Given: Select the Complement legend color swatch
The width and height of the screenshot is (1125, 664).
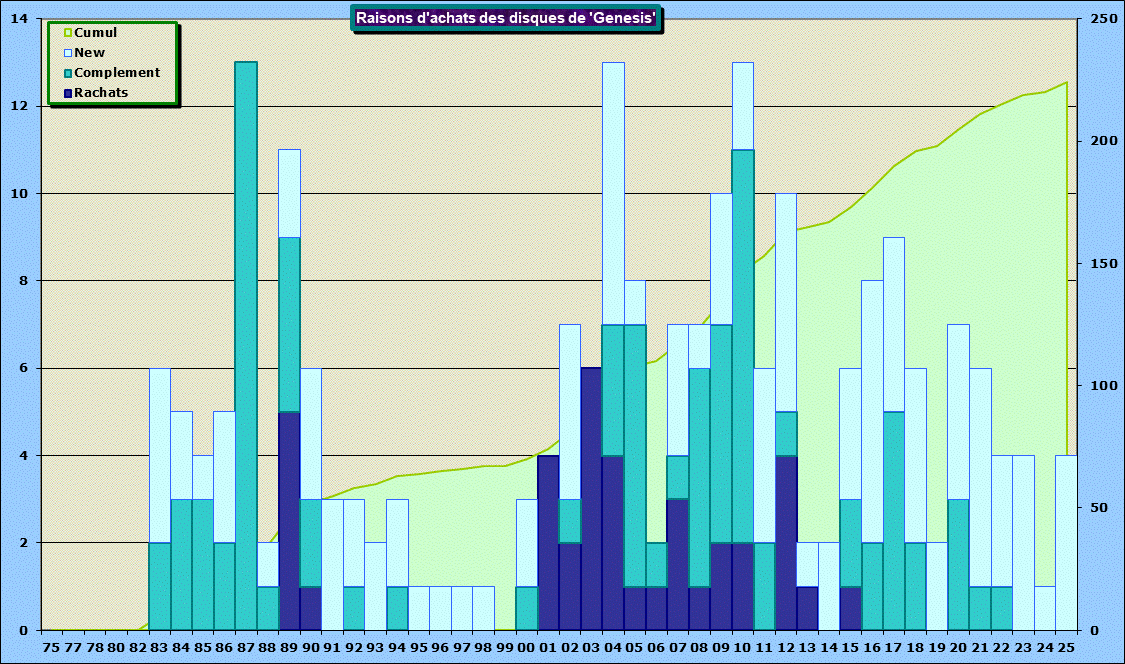Looking at the screenshot, I should [68, 73].
